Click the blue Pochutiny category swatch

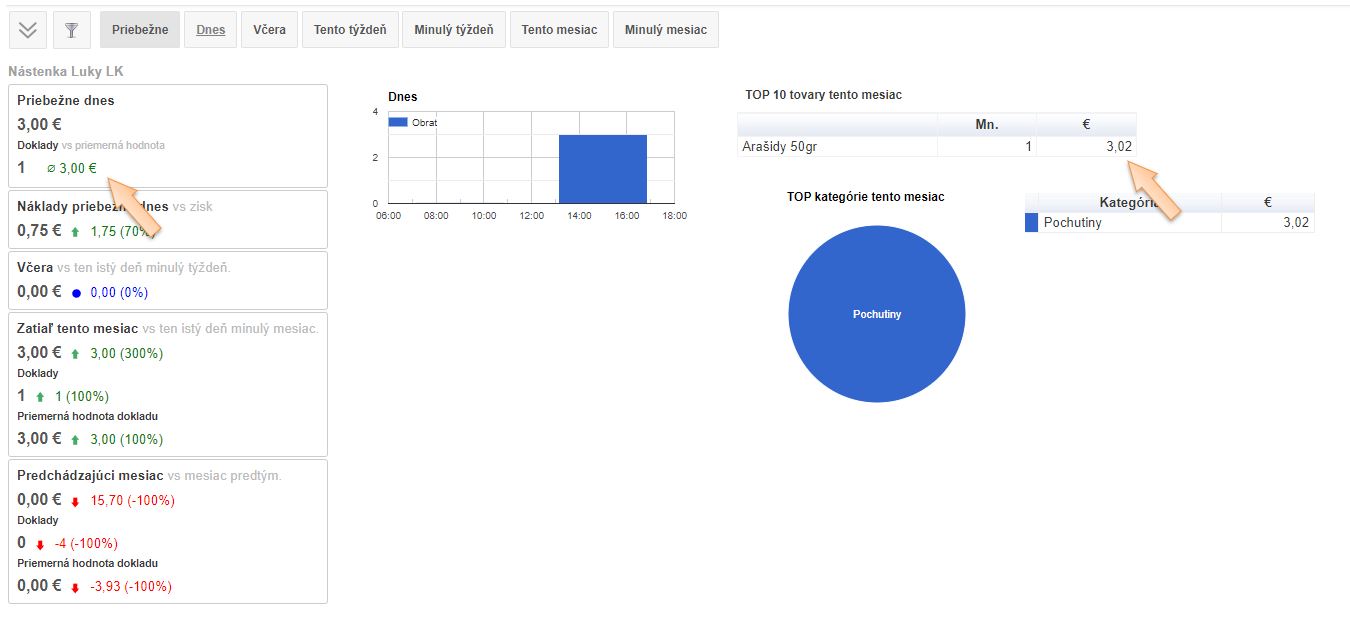(1031, 223)
